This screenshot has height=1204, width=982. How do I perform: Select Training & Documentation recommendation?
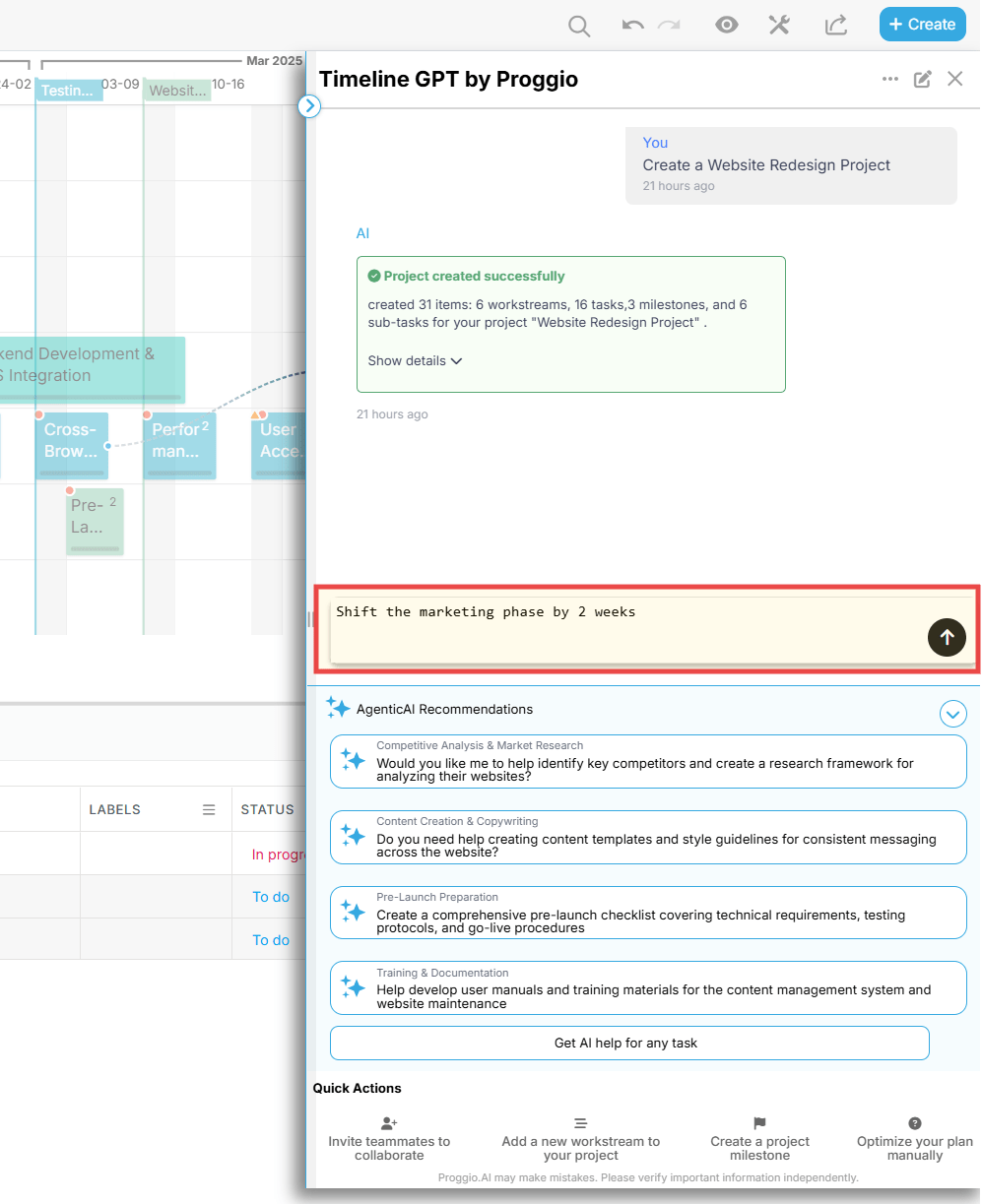pyautogui.click(x=648, y=987)
